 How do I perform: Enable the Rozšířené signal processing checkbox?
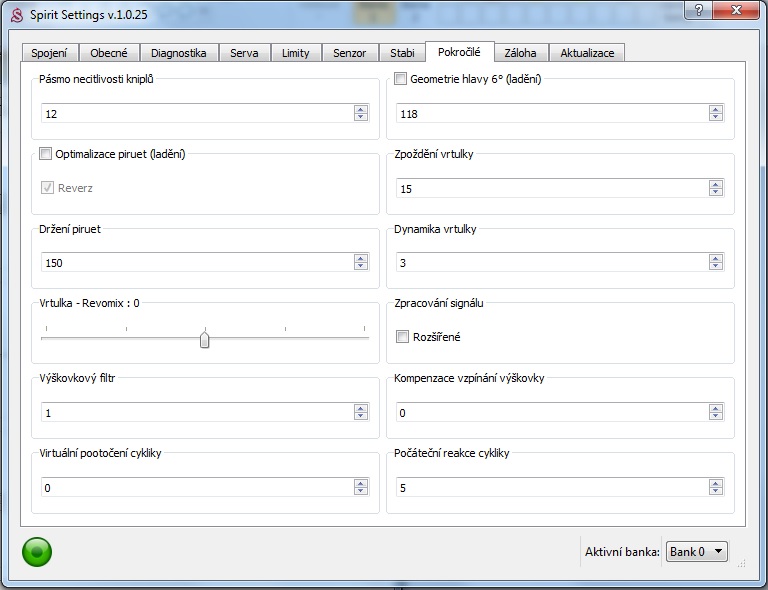pyautogui.click(x=403, y=337)
